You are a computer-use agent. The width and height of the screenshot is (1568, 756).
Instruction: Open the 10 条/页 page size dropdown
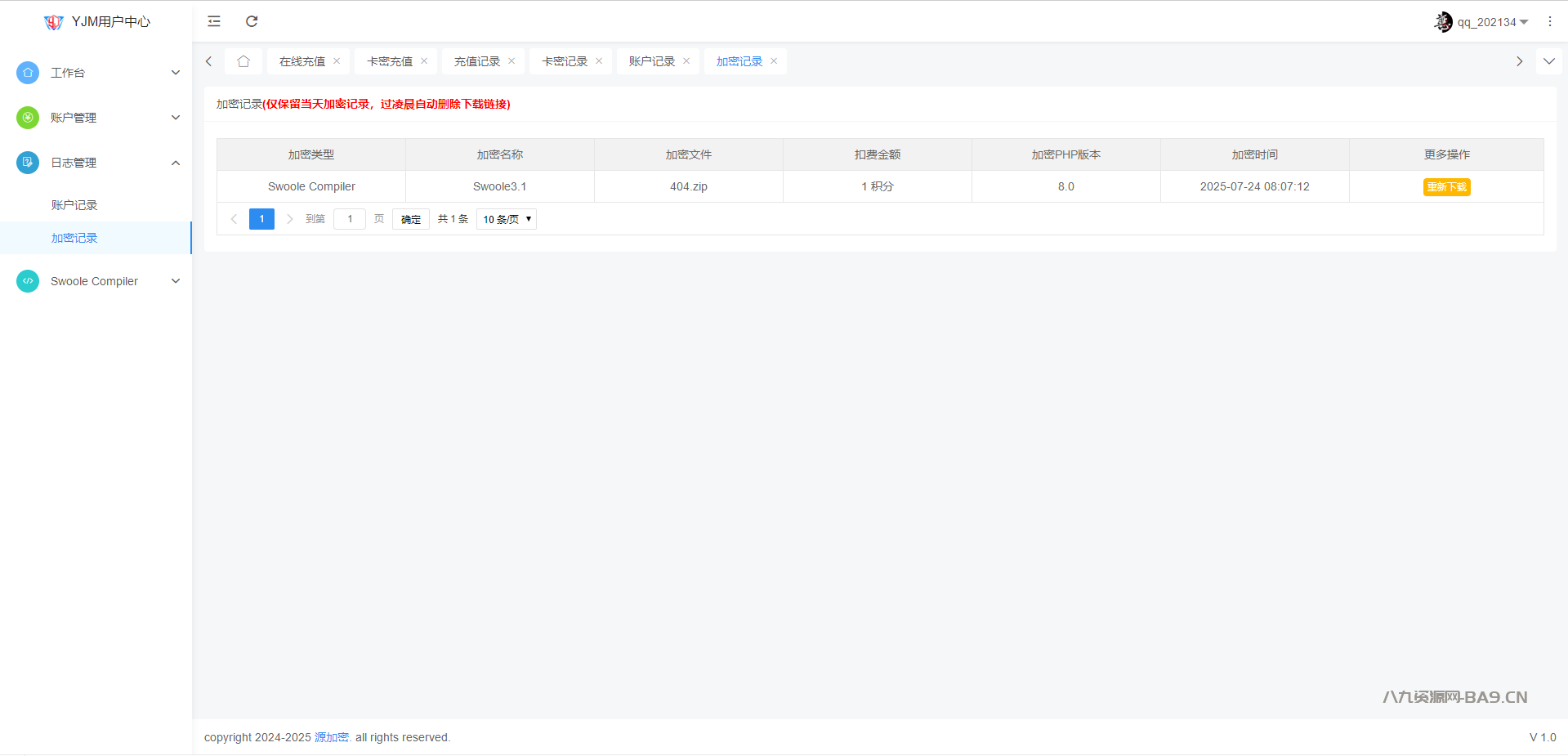pyautogui.click(x=507, y=219)
